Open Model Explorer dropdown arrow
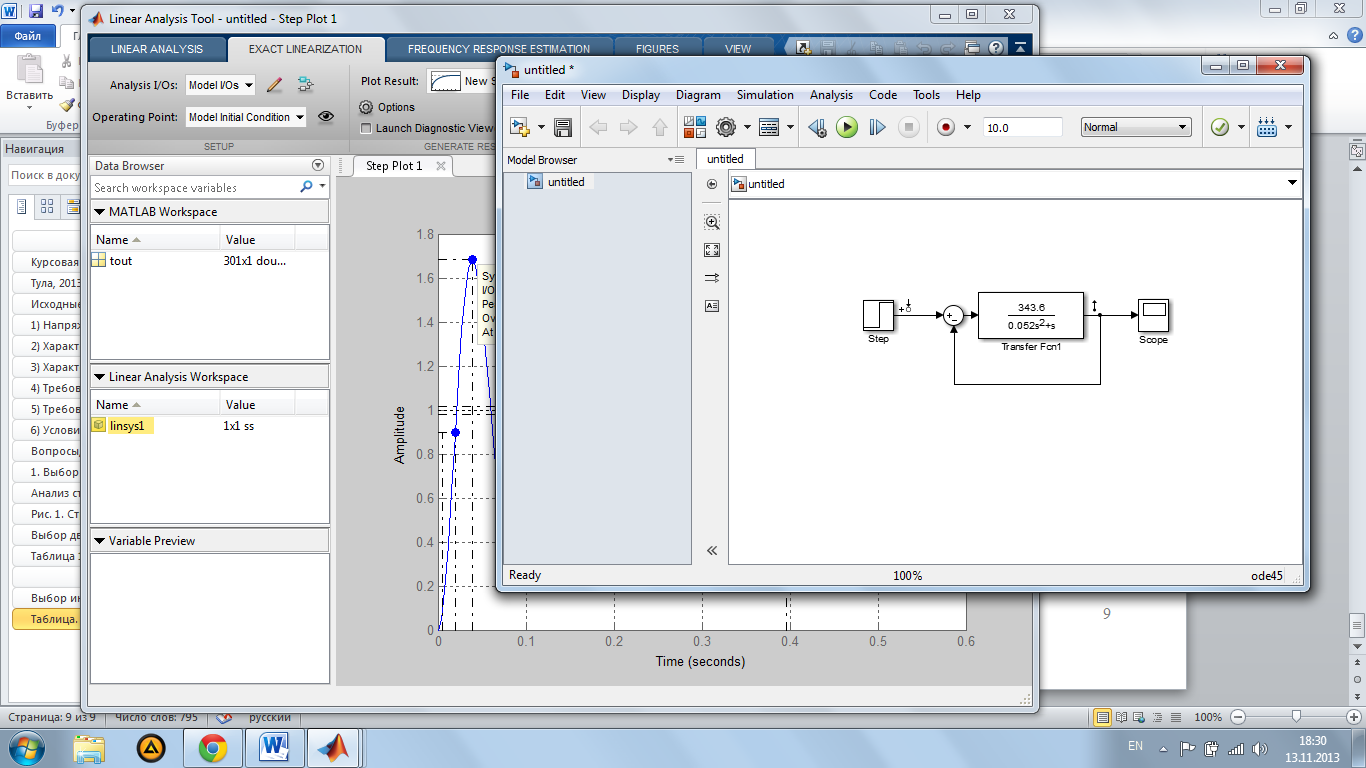 click(x=790, y=127)
